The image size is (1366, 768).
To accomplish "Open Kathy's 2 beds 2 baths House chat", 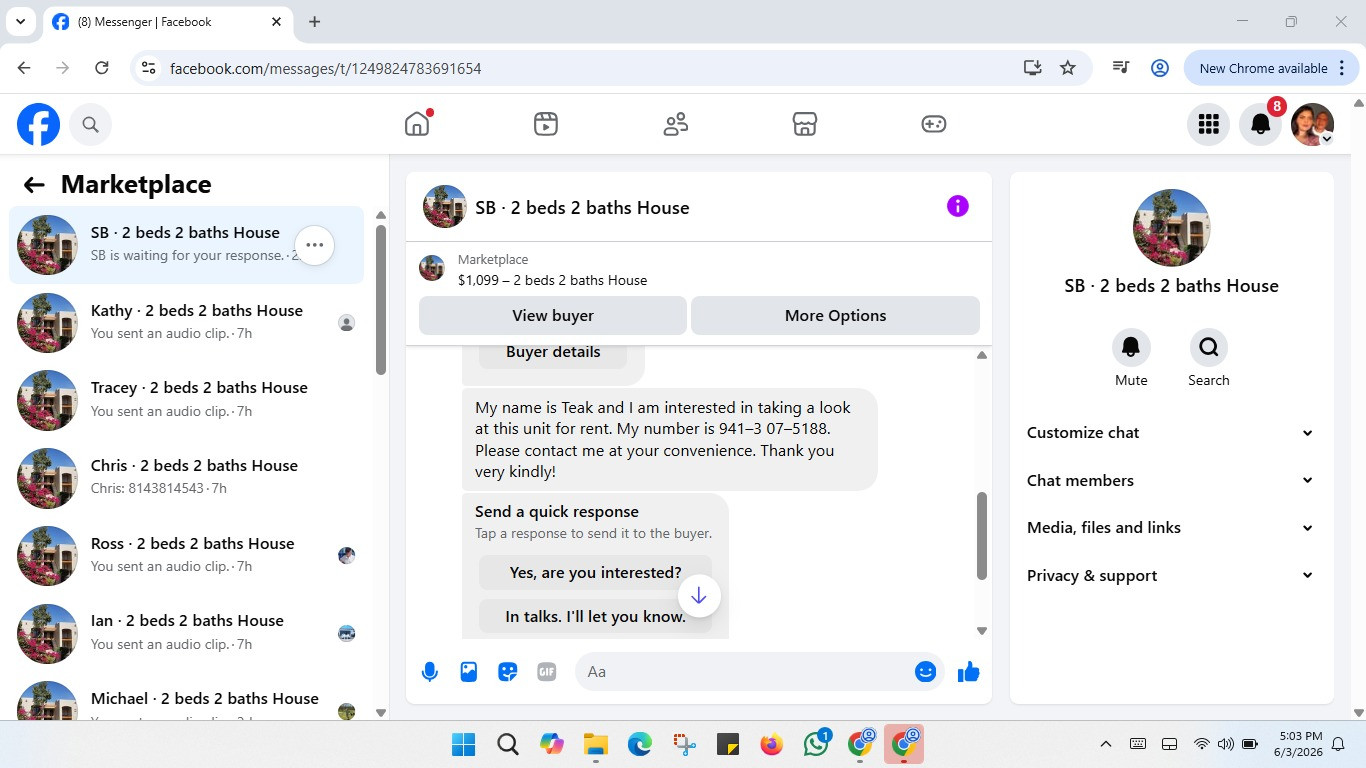I will click(x=186, y=322).
